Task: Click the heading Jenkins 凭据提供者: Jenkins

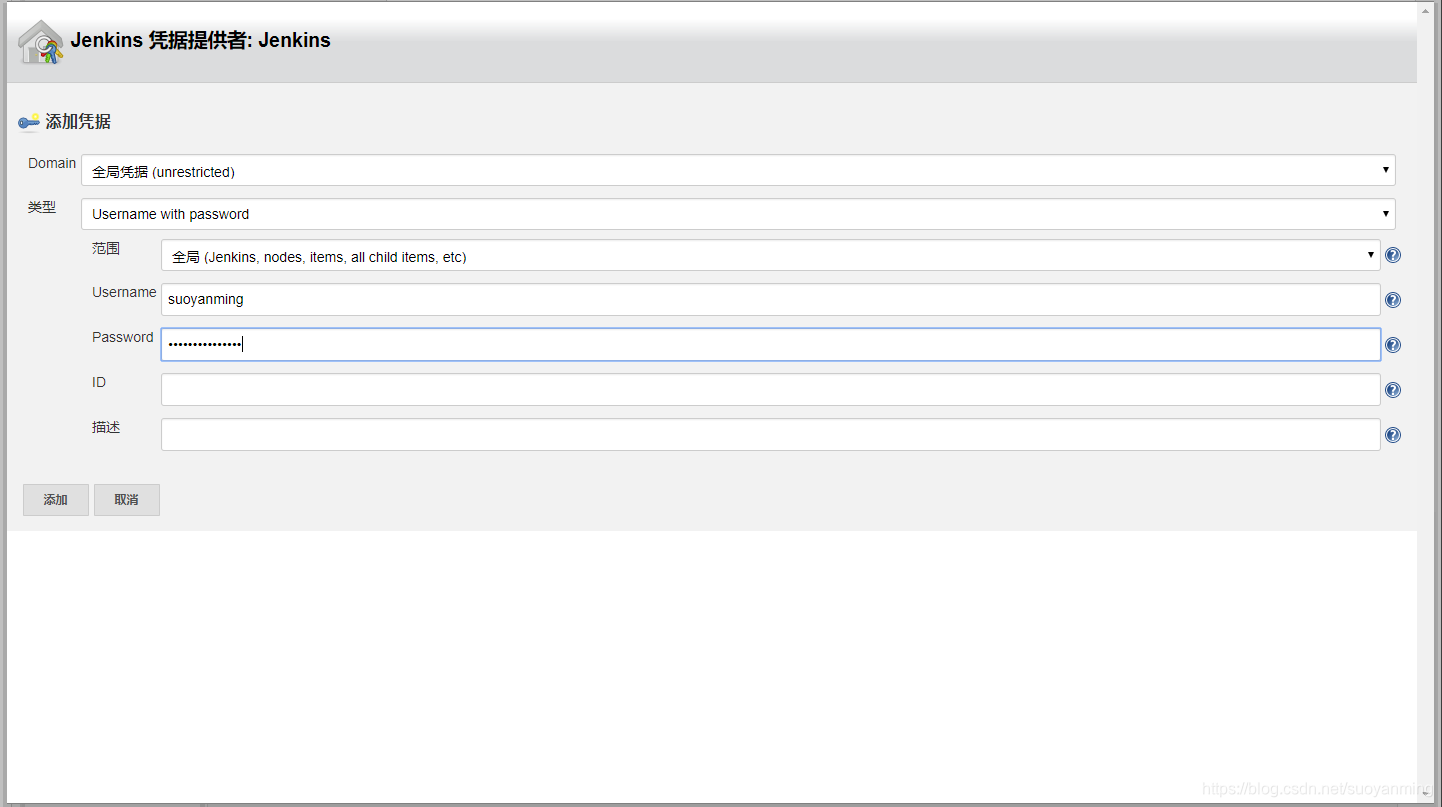Action: tap(200, 41)
